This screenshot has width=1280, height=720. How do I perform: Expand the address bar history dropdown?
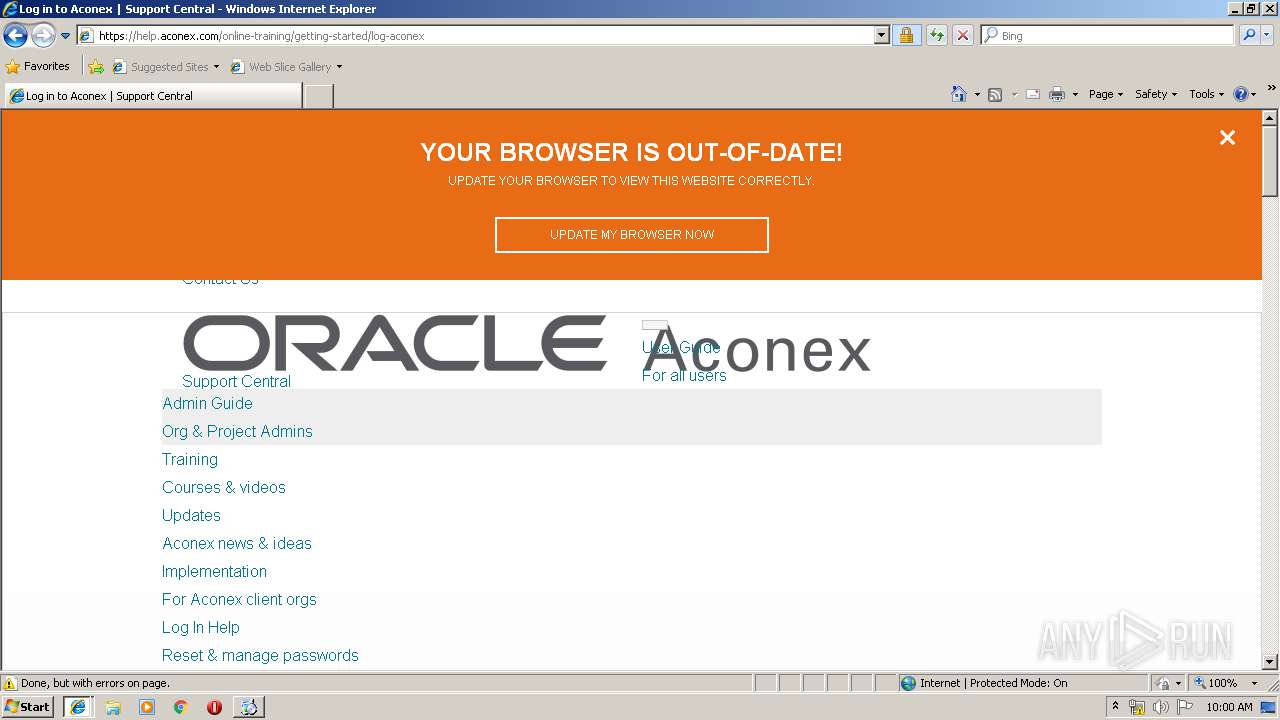(881, 36)
